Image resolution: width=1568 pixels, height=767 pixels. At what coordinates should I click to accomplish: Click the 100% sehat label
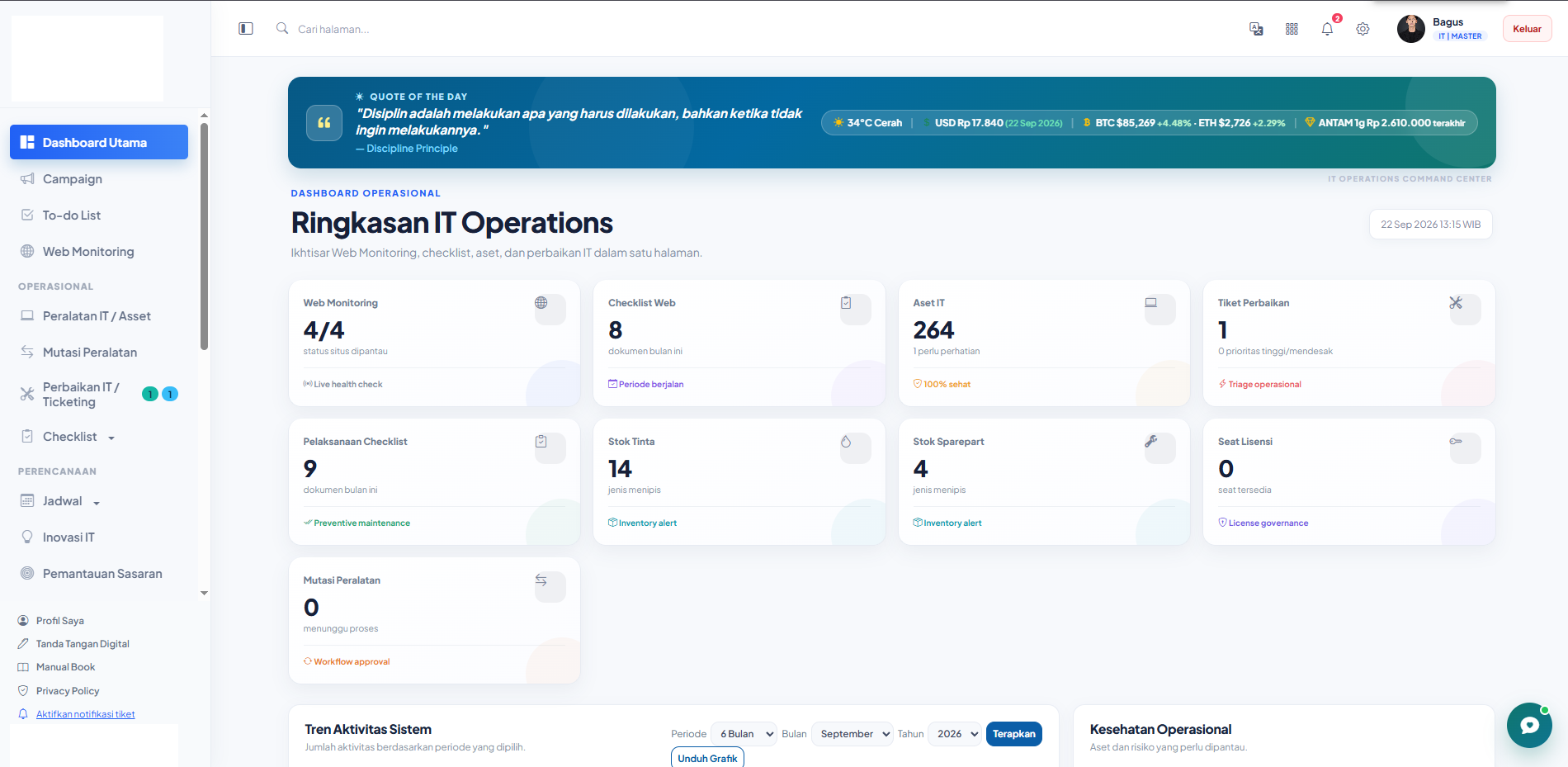(947, 384)
